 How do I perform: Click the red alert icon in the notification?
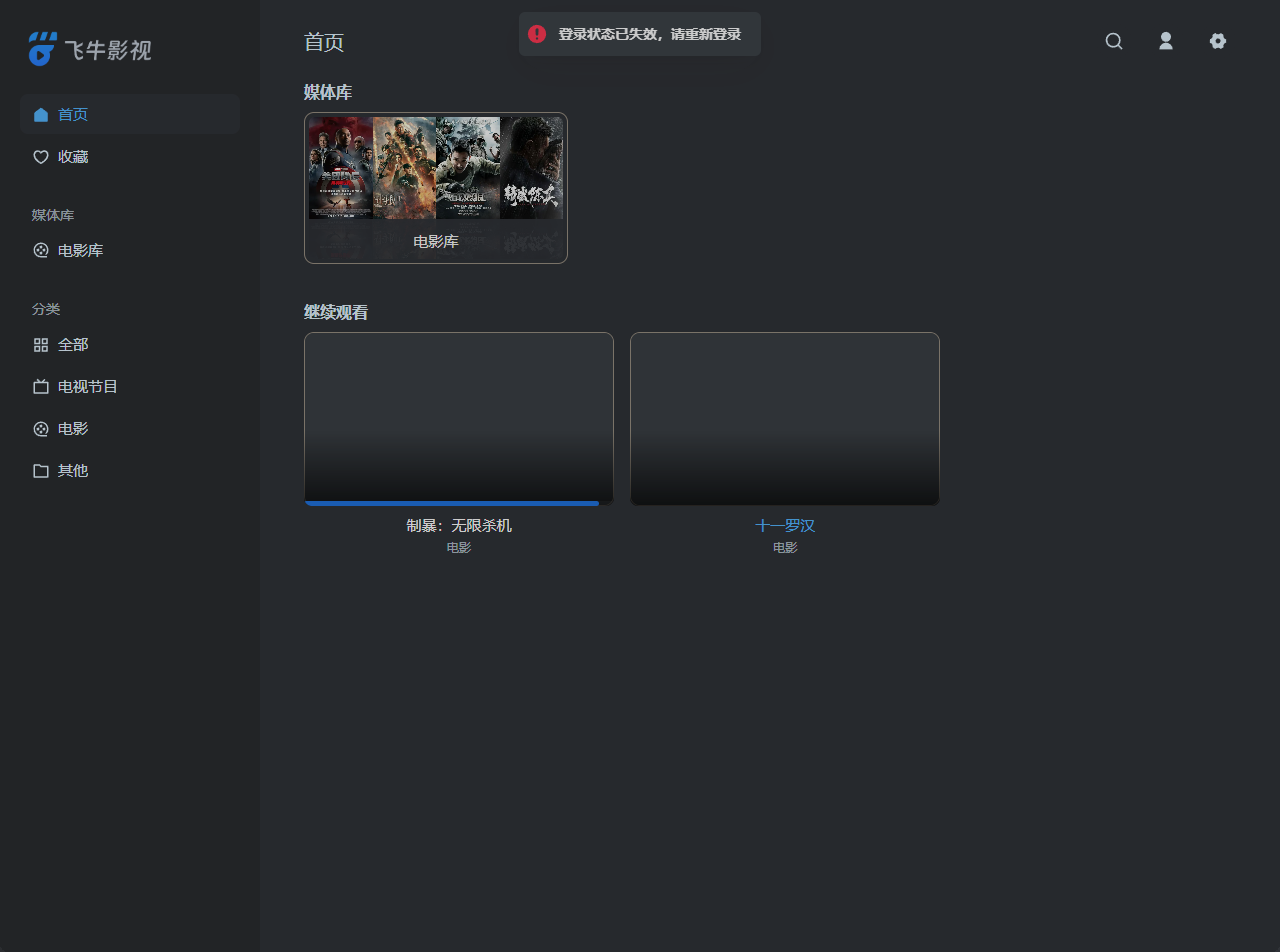[537, 34]
